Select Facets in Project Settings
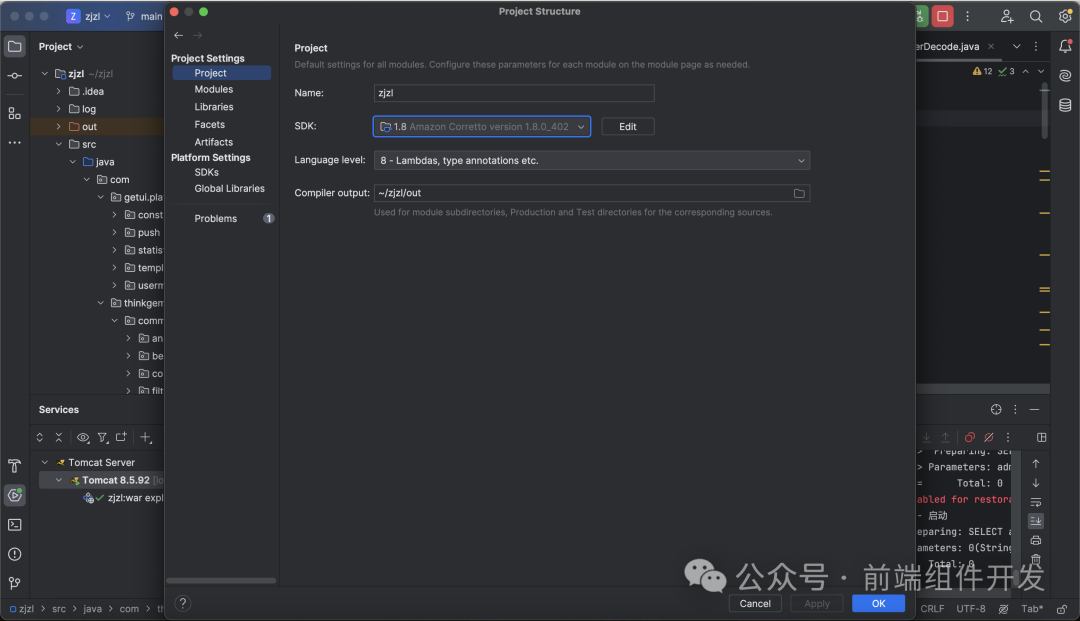This screenshot has height=621, width=1080. click(x=209, y=125)
